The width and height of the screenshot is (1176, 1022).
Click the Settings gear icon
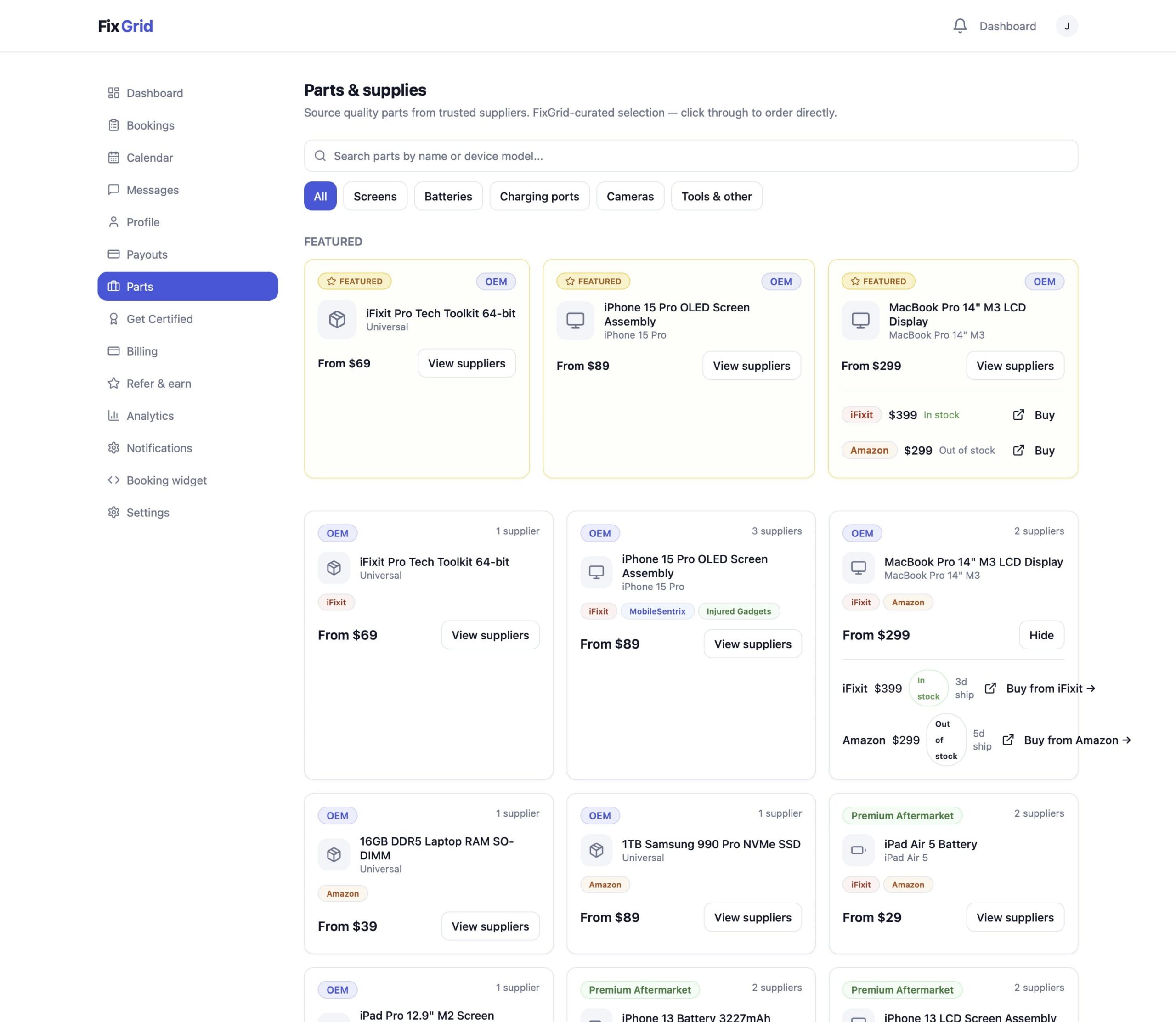(113, 512)
